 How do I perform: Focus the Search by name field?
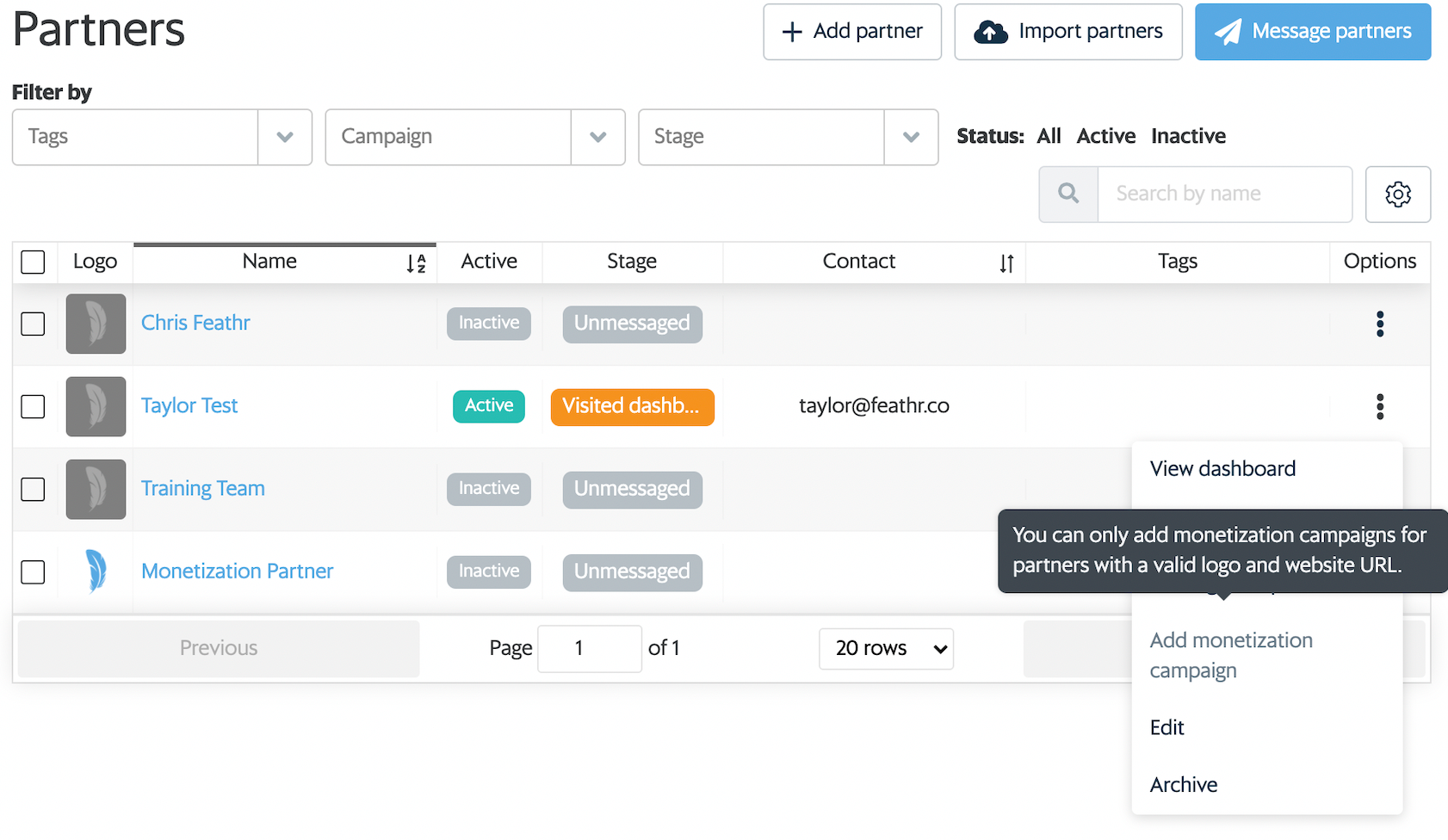pyautogui.click(x=1223, y=195)
